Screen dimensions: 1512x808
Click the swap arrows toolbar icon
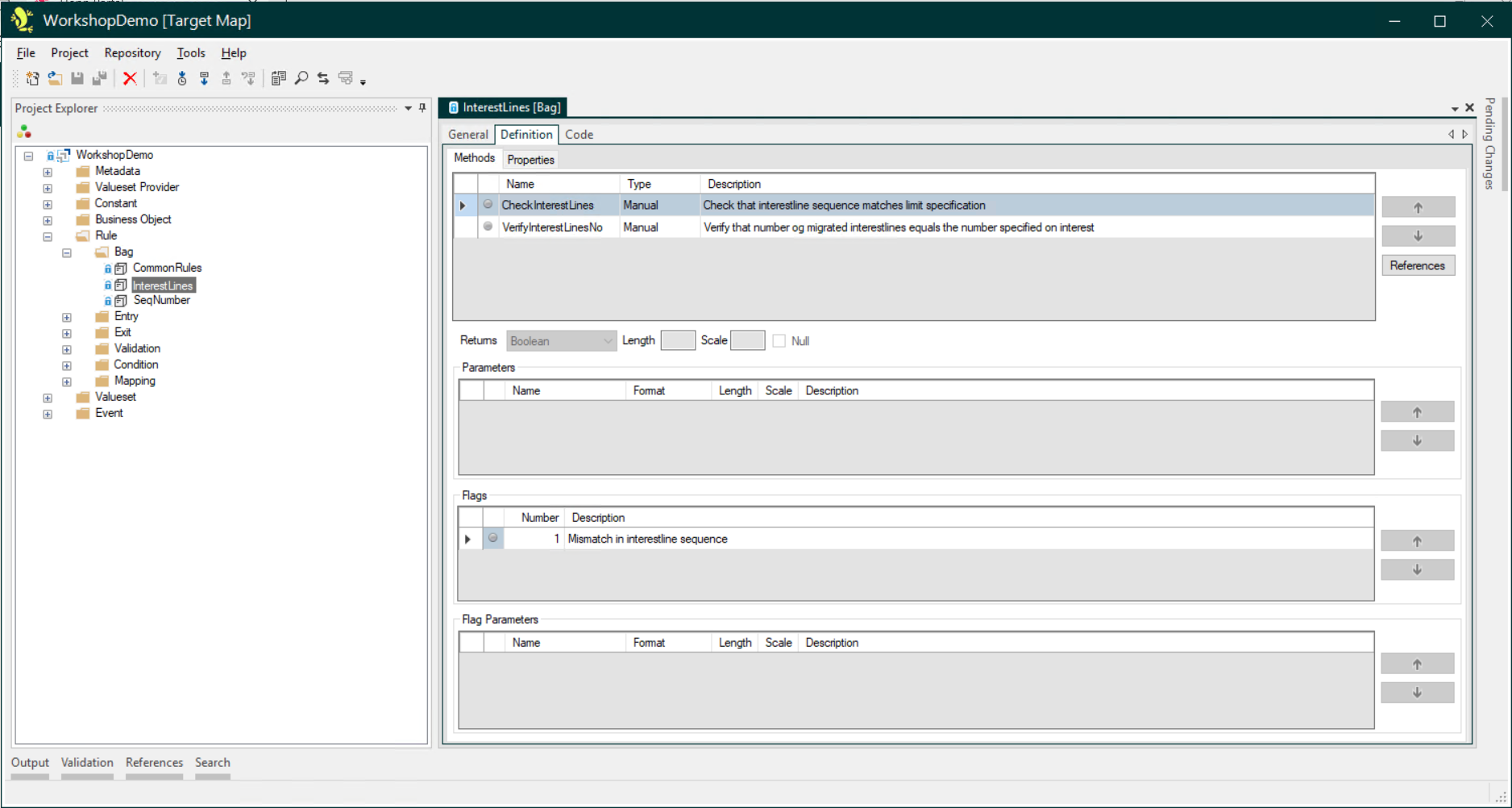point(323,78)
